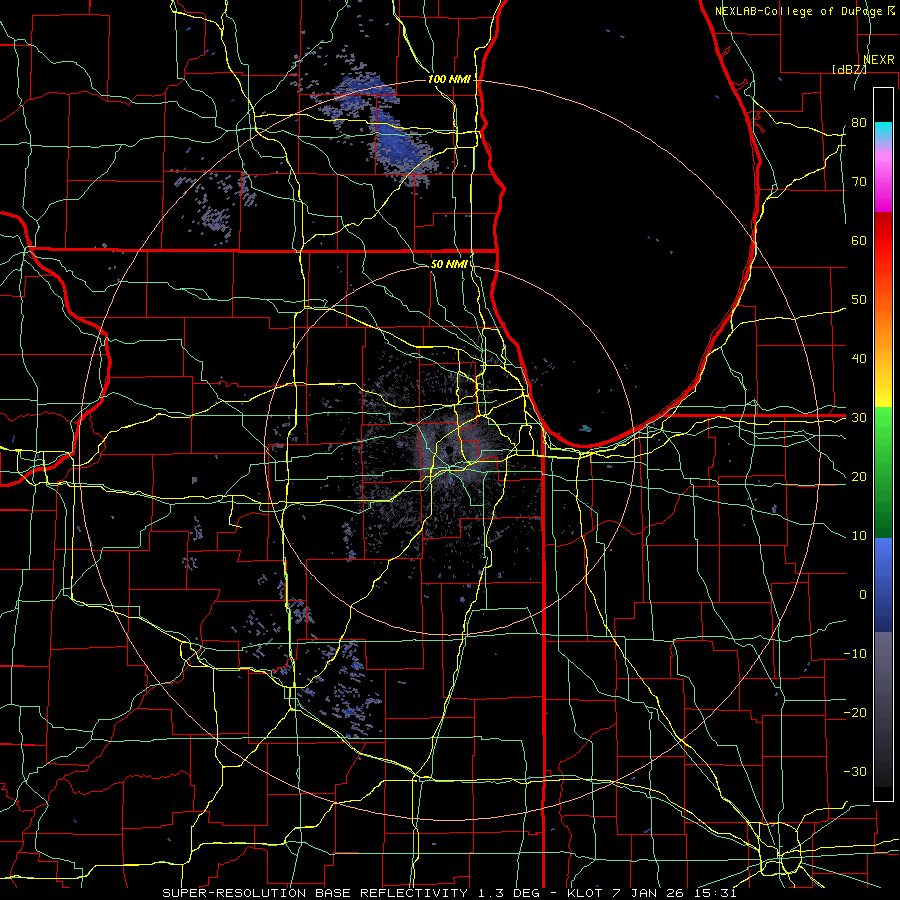Click the 30 value on the dBZ scale
900x900 pixels.
pyautogui.click(x=859, y=418)
